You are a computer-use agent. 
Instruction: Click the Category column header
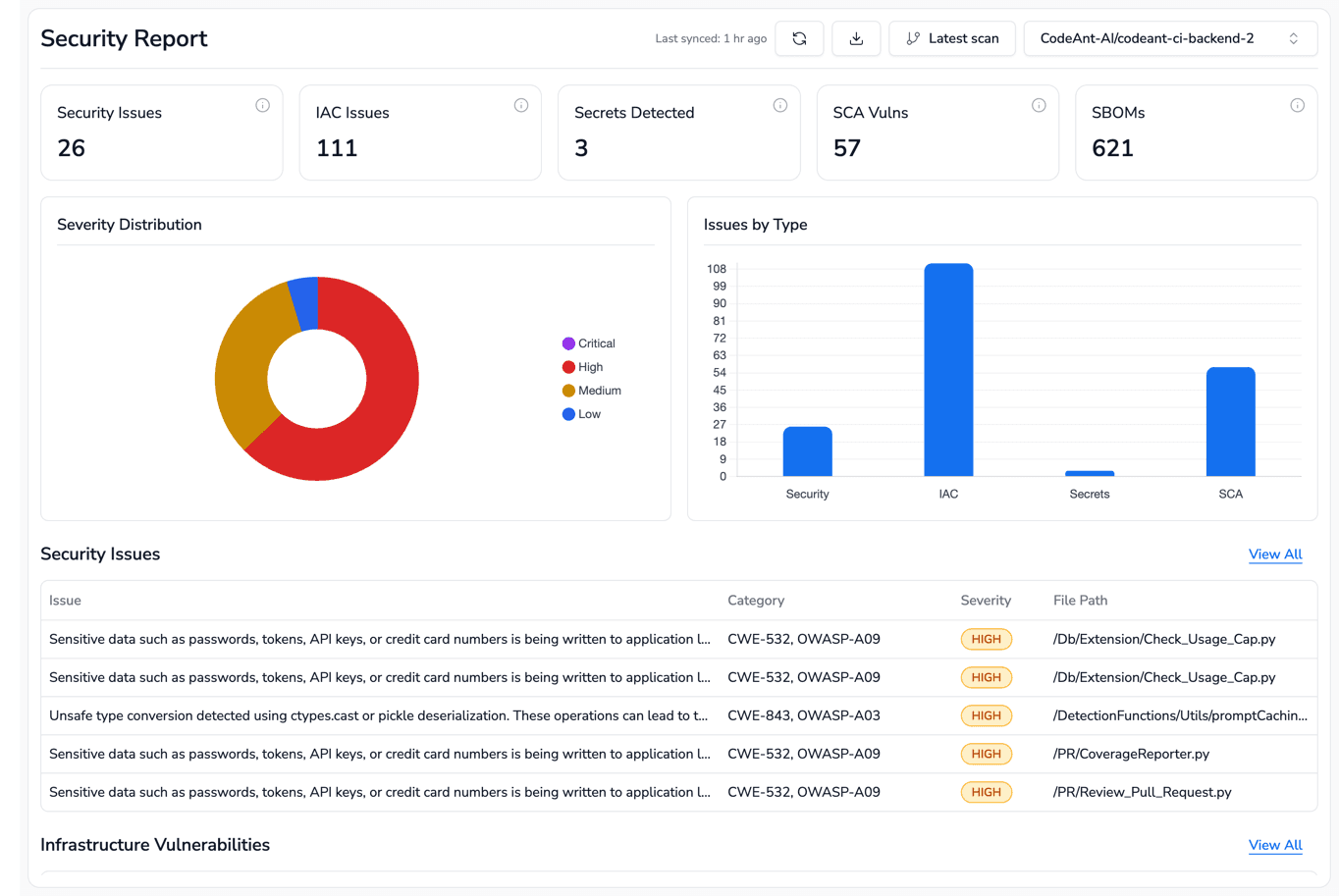pyautogui.click(x=756, y=601)
